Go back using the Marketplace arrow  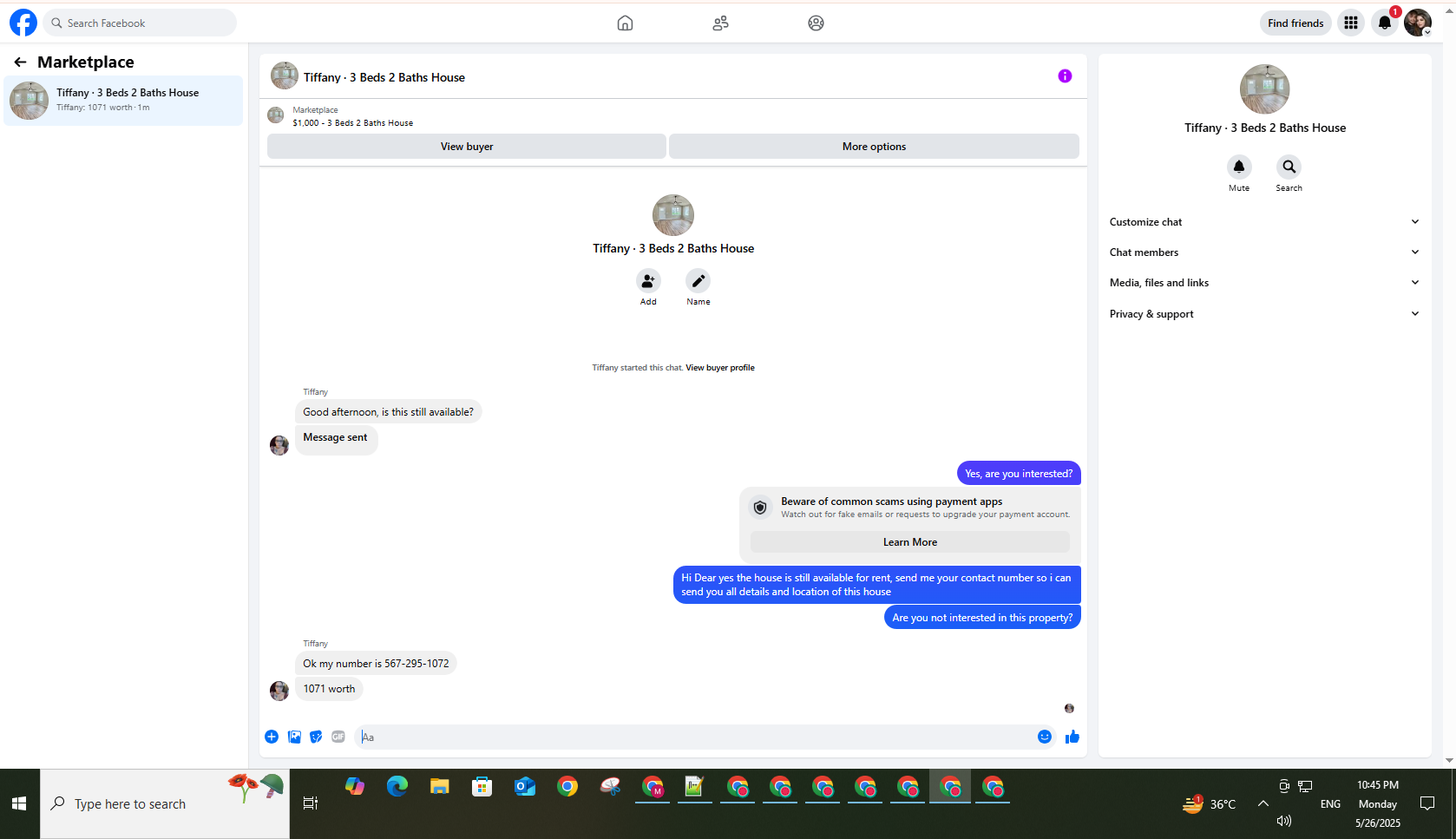pos(20,62)
